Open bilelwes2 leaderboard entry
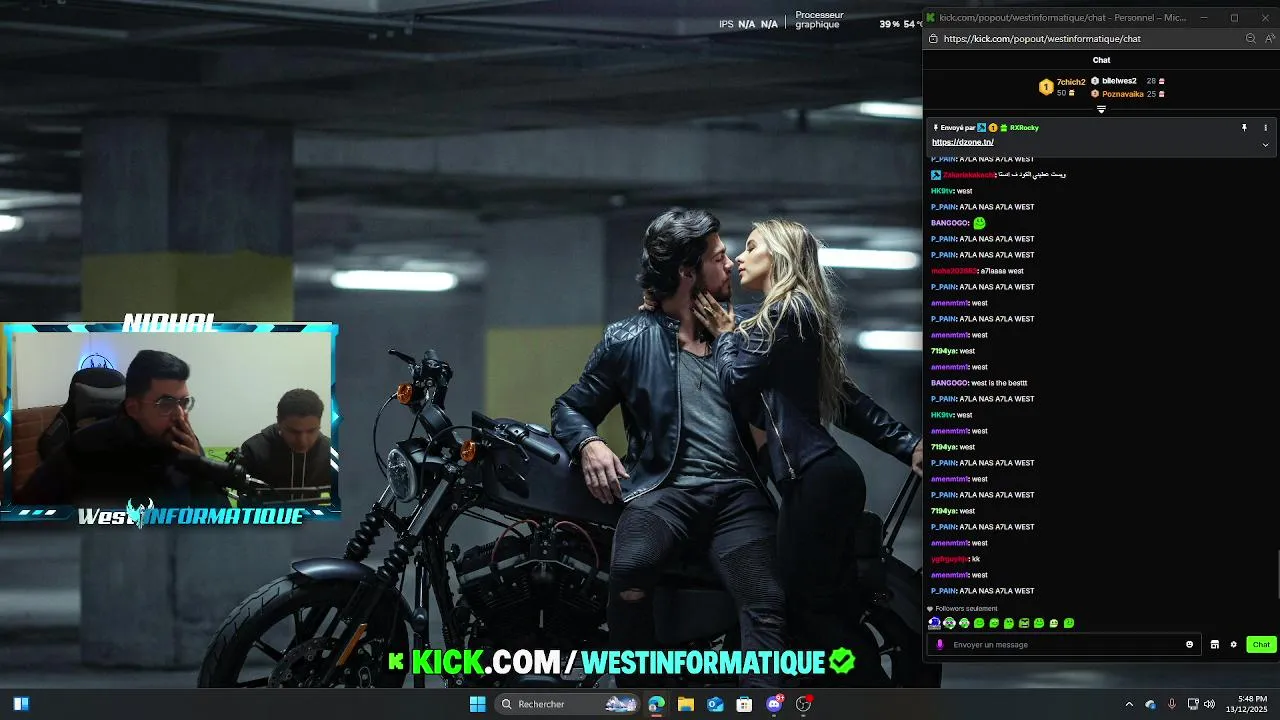Image resolution: width=1280 pixels, height=720 pixels. click(1127, 81)
